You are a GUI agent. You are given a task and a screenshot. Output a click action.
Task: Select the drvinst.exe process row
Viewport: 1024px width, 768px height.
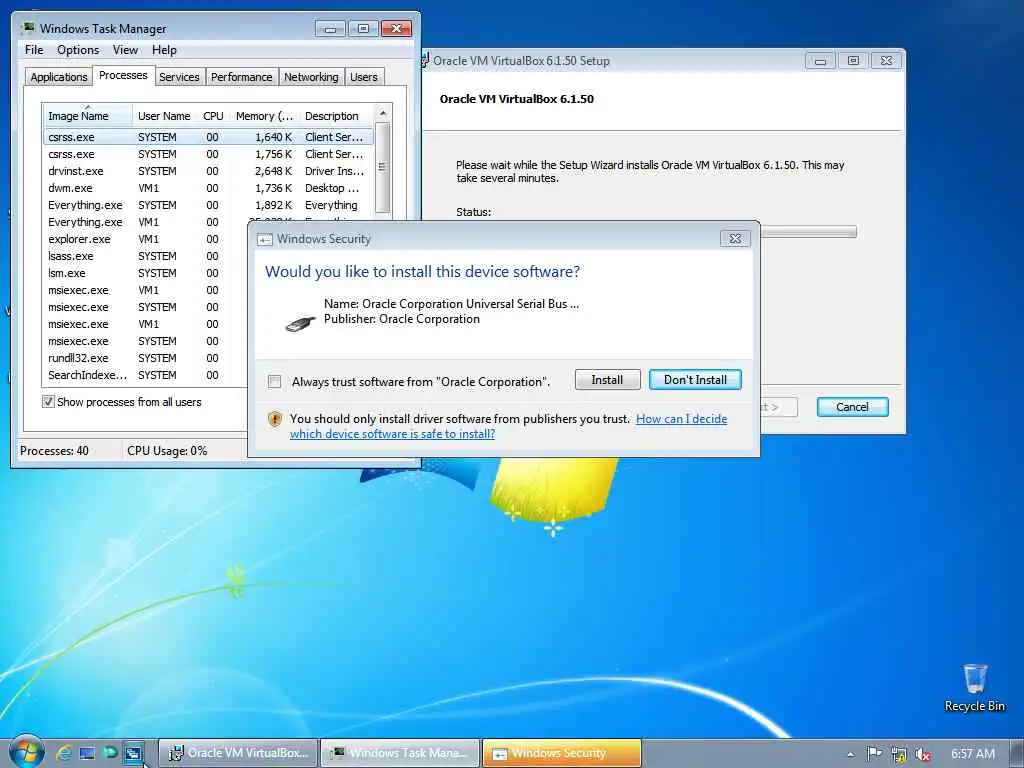pos(208,171)
